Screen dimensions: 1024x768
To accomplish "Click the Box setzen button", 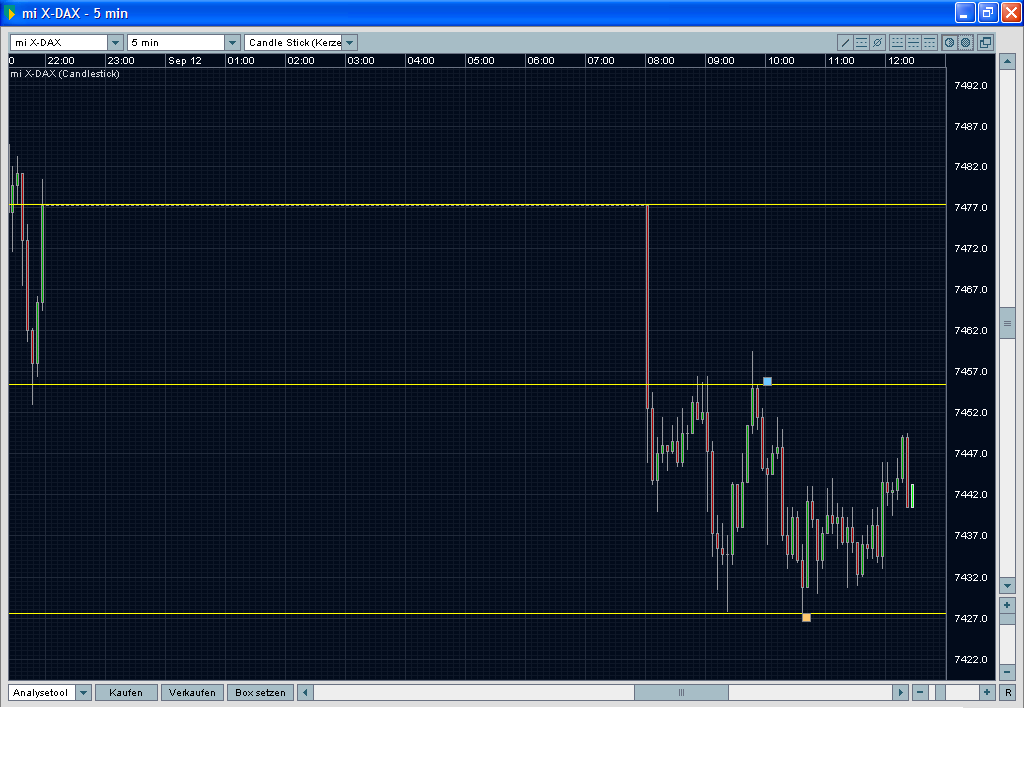I will click(260, 693).
